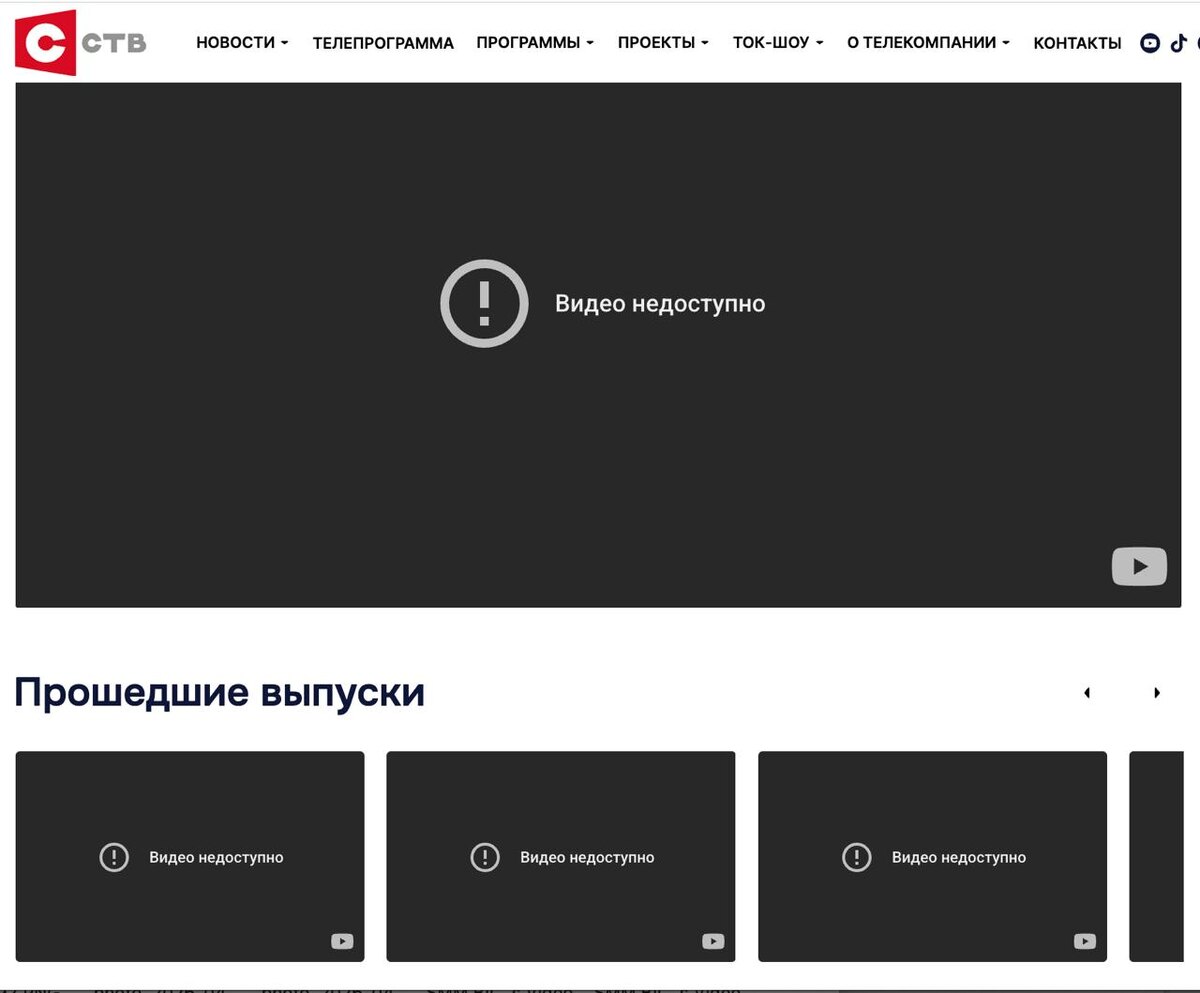Open the КОНТАКТЫ page
Screen dimensions: 1200x993
(1077, 43)
